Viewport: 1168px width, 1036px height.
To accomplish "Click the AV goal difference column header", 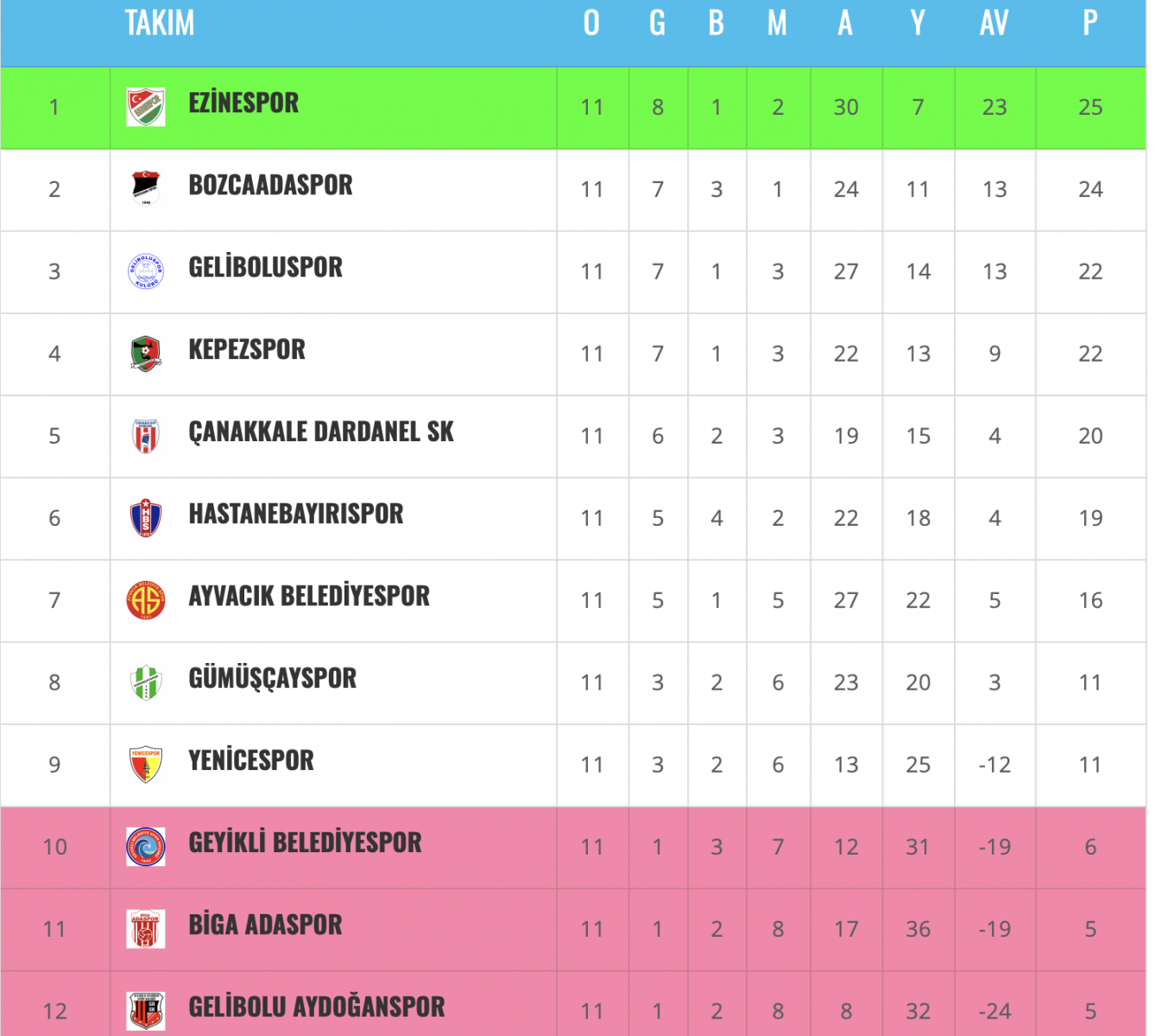I will coord(994,23).
